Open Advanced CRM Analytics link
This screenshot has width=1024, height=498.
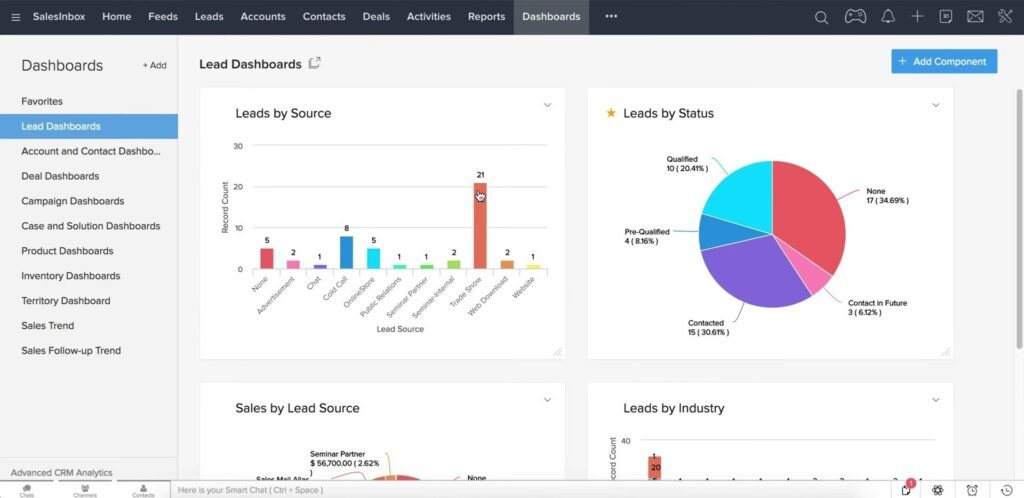(61, 473)
